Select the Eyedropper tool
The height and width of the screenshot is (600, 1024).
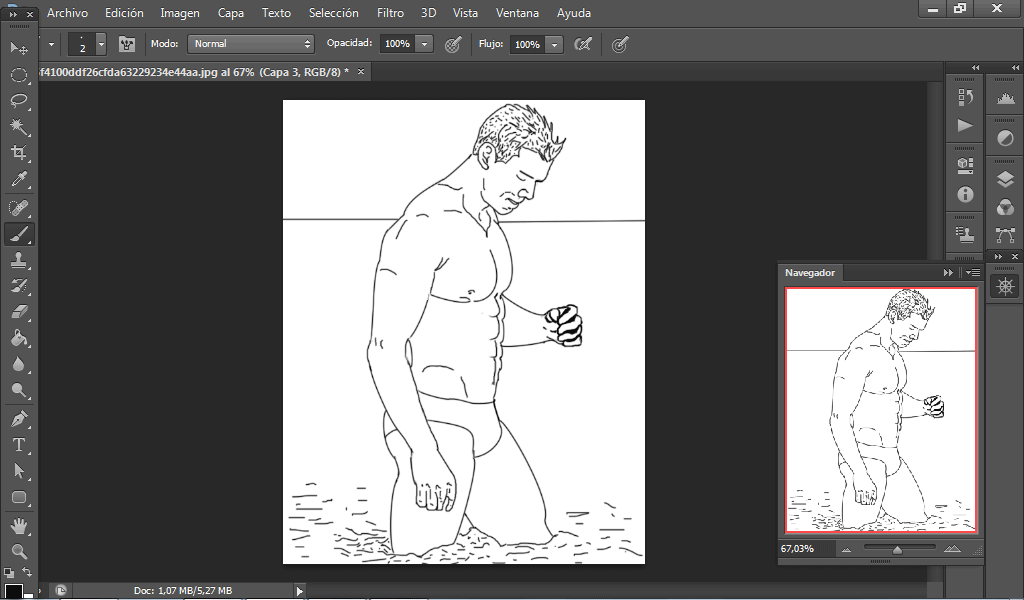point(19,179)
